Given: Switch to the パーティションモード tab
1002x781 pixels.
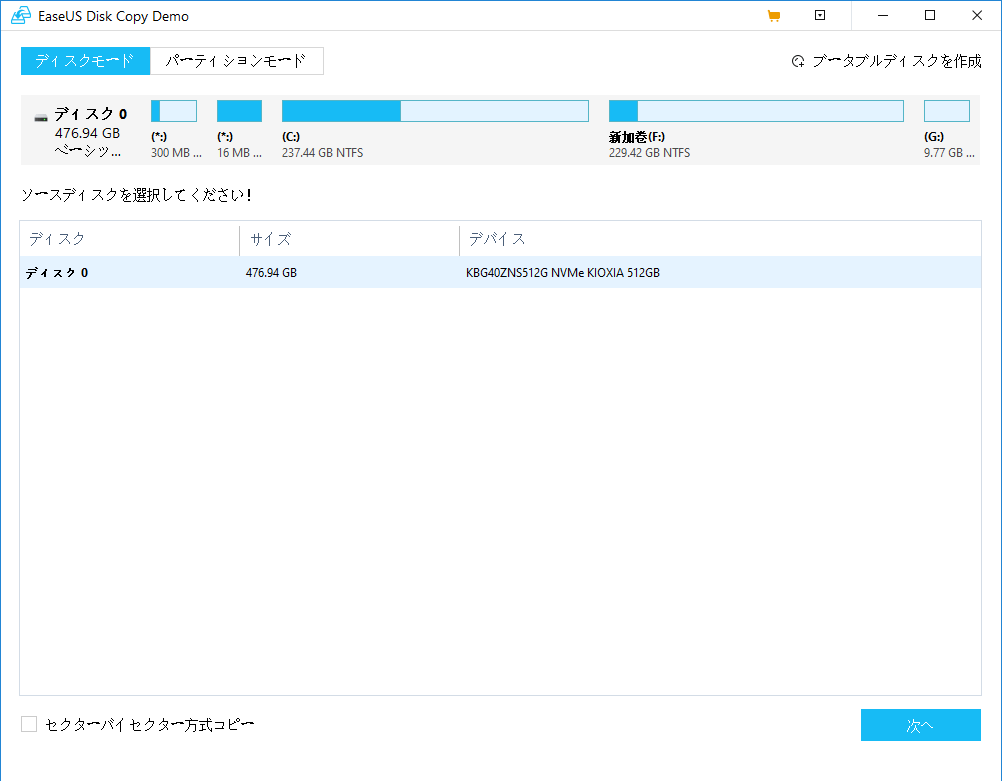Looking at the screenshot, I should [x=236, y=61].
